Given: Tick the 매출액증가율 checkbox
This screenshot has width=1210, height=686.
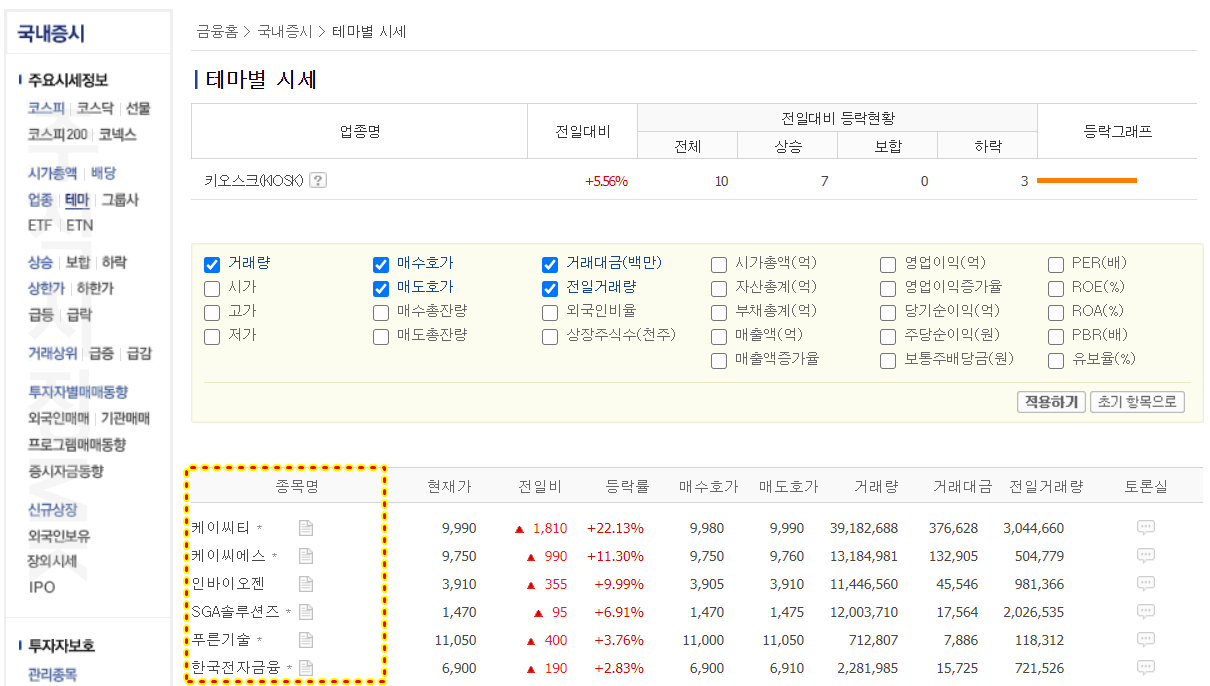Looking at the screenshot, I should click(719, 361).
